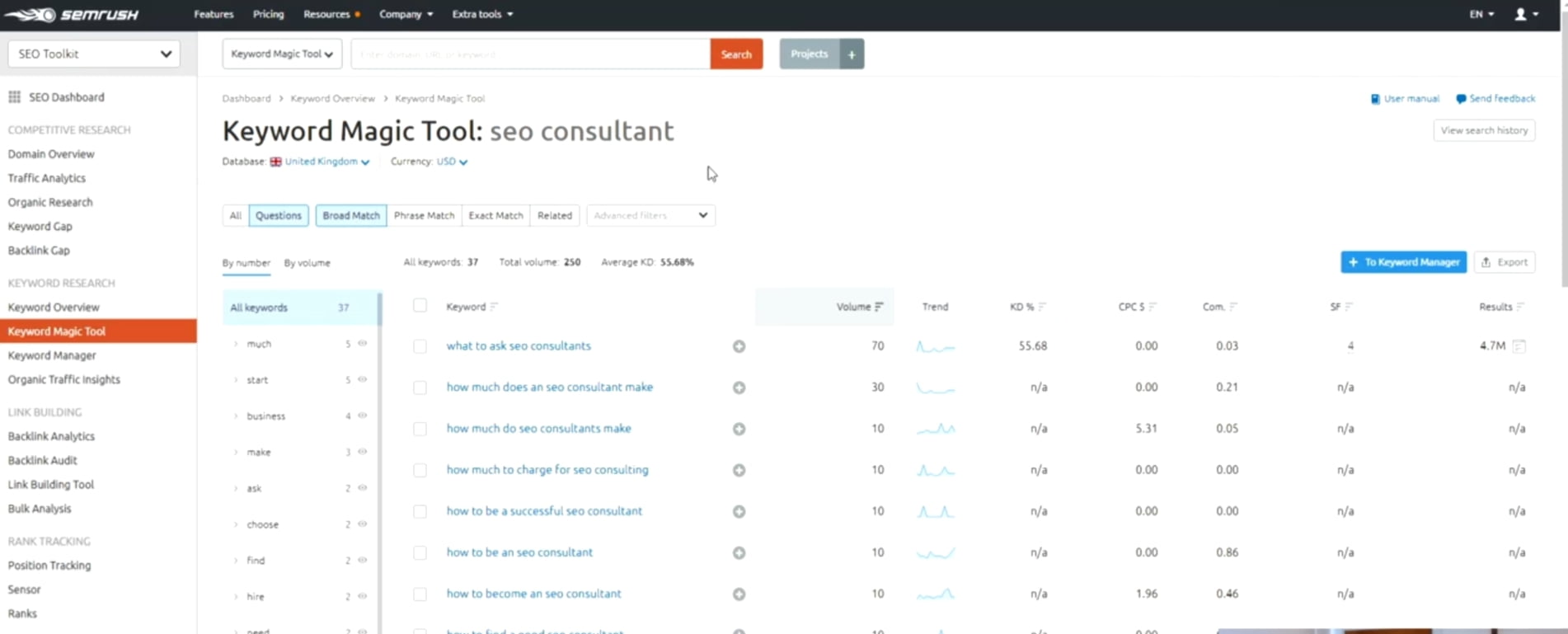This screenshot has height=634, width=1568.
Task: Check 'how much does an seo consultant make' row
Action: 420,387
